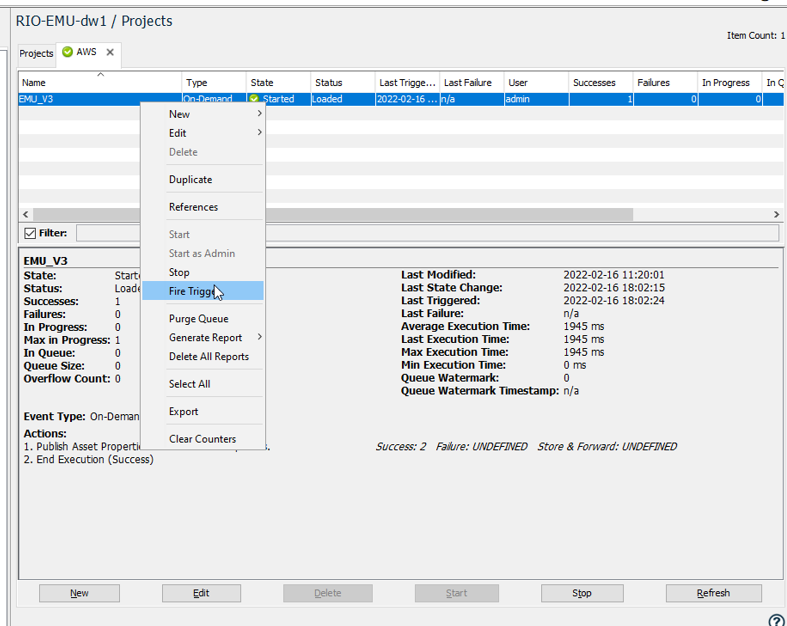Screen dimensions: 787x626
Task: Click the admin user cell
Action: (536, 99)
